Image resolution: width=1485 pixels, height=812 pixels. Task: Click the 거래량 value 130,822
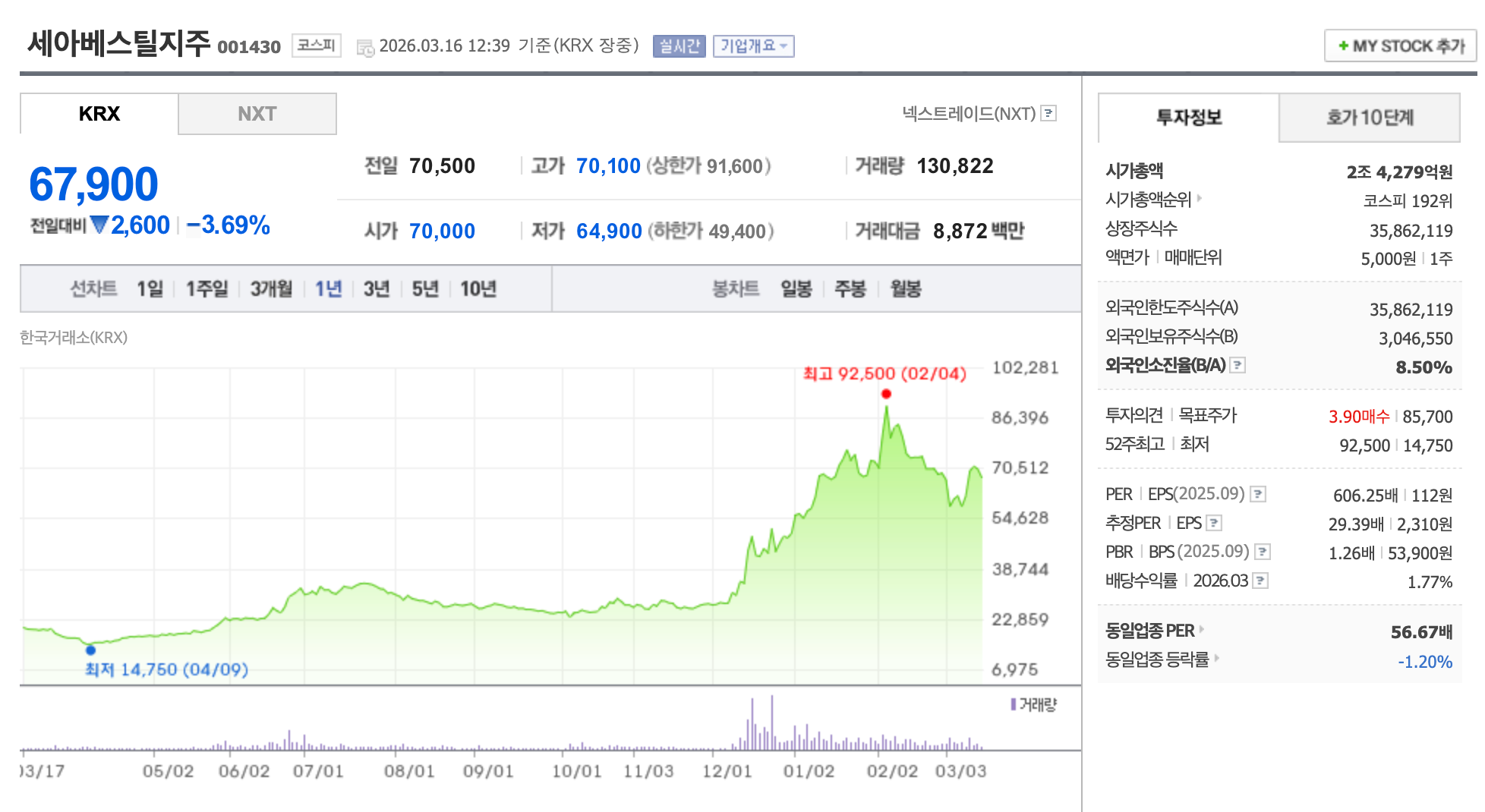click(955, 166)
